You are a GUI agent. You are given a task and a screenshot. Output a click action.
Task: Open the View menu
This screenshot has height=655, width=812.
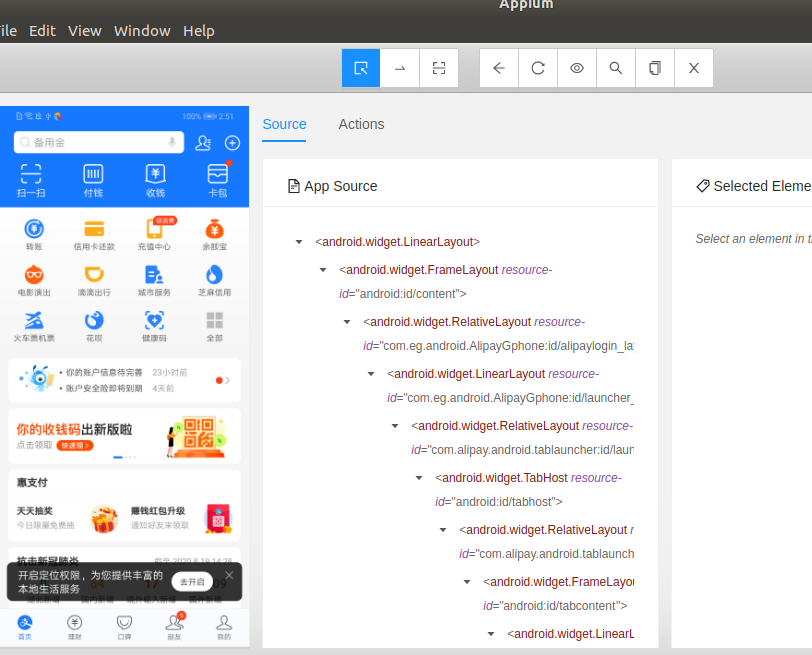click(x=84, y=31)
